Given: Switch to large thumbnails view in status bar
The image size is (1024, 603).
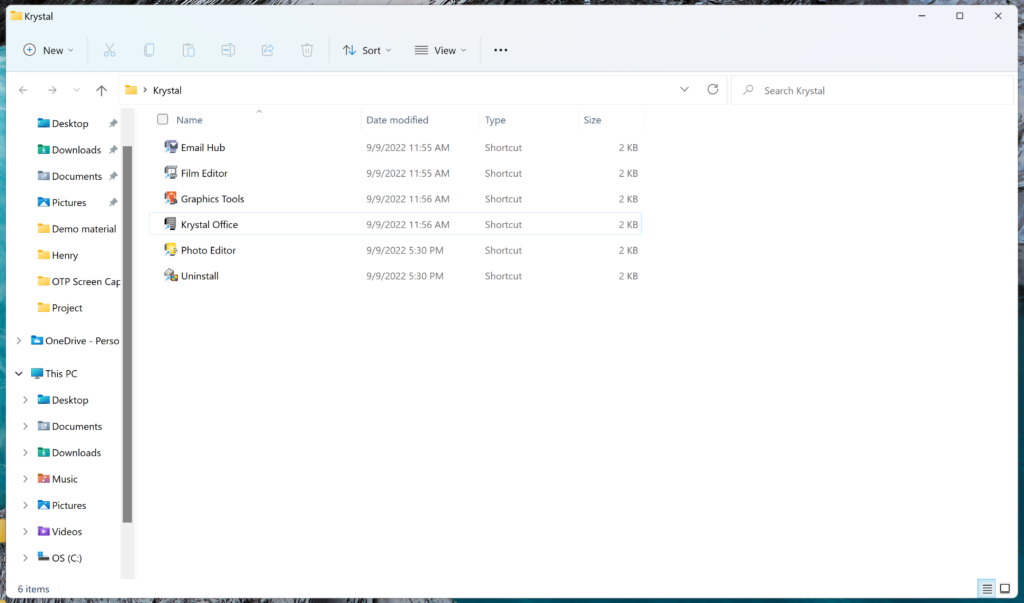Looking at the screenshot, I should pos(1005,589).
